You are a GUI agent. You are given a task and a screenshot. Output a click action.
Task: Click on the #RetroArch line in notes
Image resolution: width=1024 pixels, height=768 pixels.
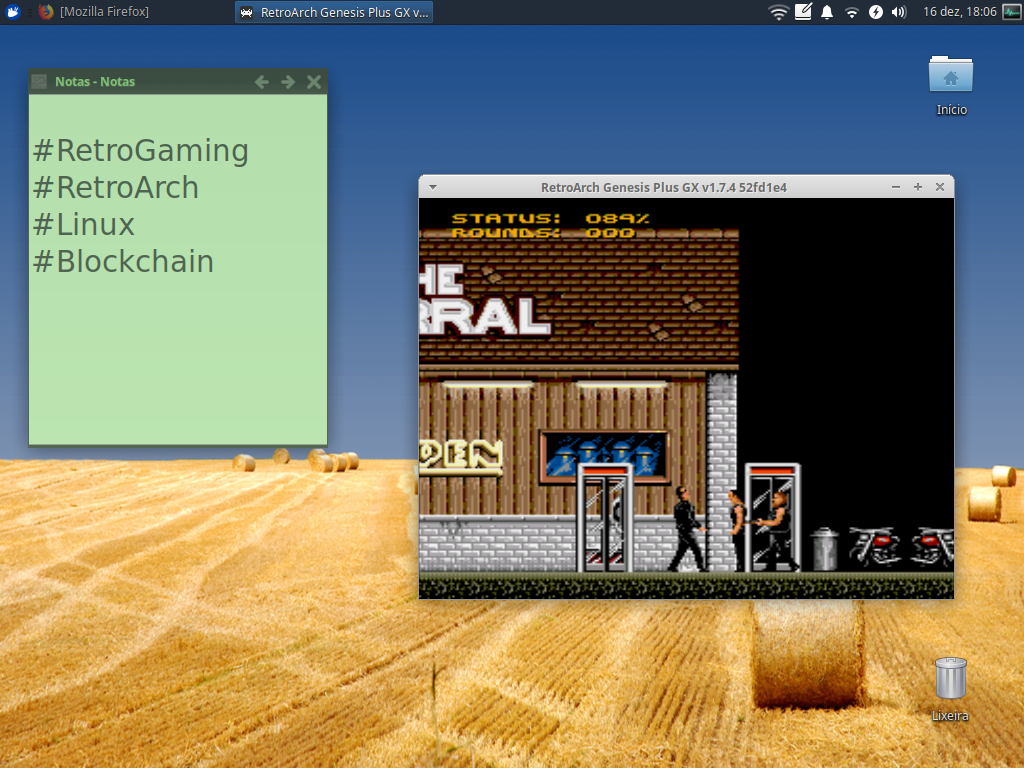[x=116, y=187]
